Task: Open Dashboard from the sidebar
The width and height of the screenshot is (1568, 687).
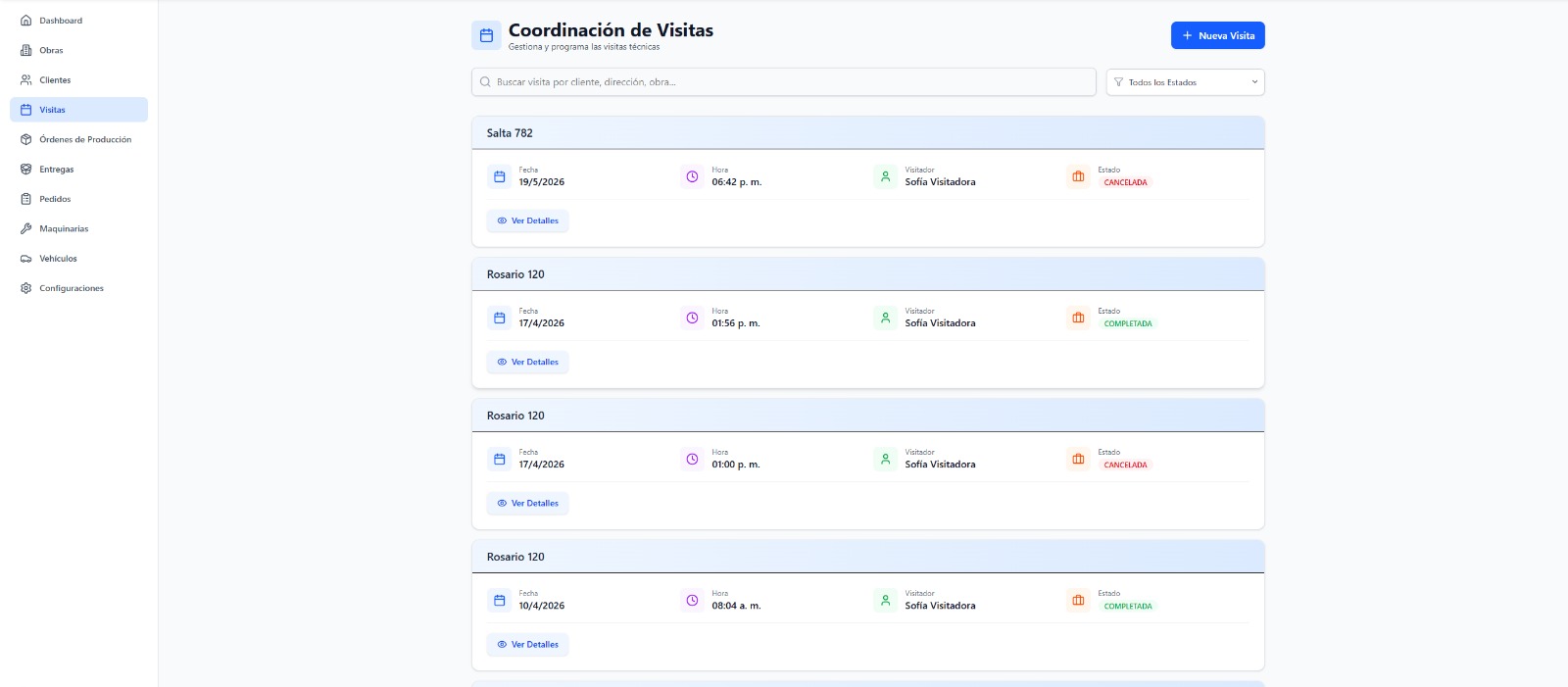Action: (x=78, y=21)
